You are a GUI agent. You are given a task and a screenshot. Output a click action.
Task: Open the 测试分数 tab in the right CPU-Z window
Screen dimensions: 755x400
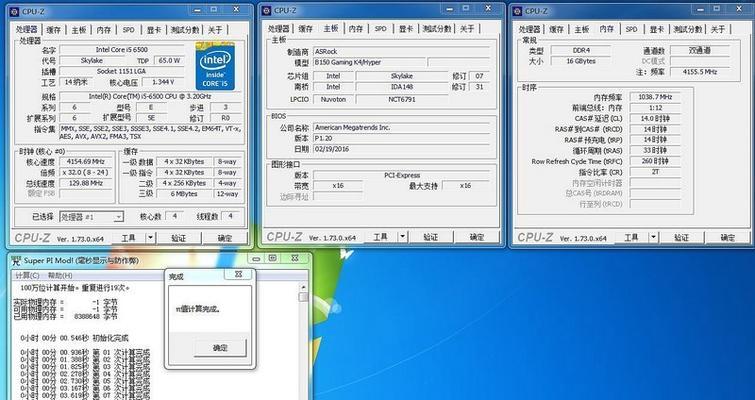688,29
